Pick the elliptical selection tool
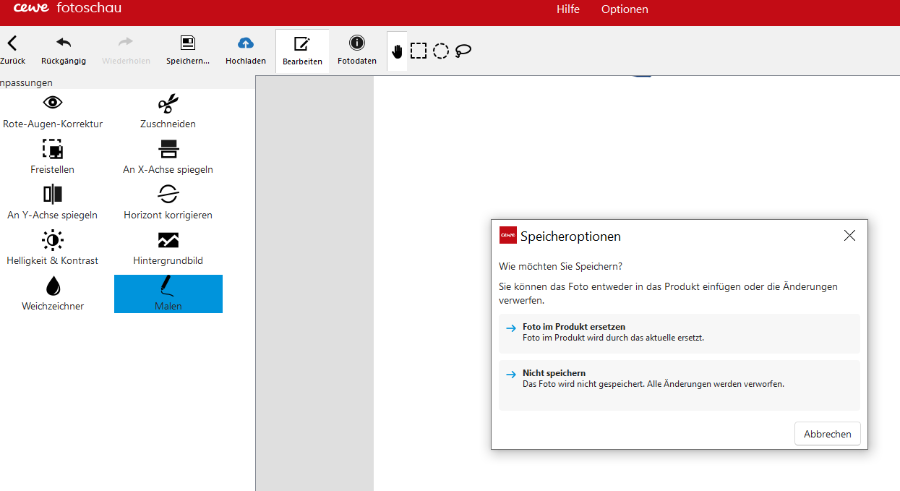Screen dimensions: 900x491 click(440, 51)
